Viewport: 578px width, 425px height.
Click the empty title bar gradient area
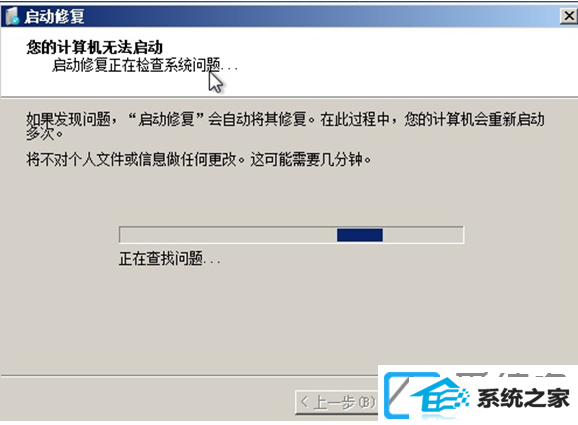pyautogui.click(x=321, y=17)
